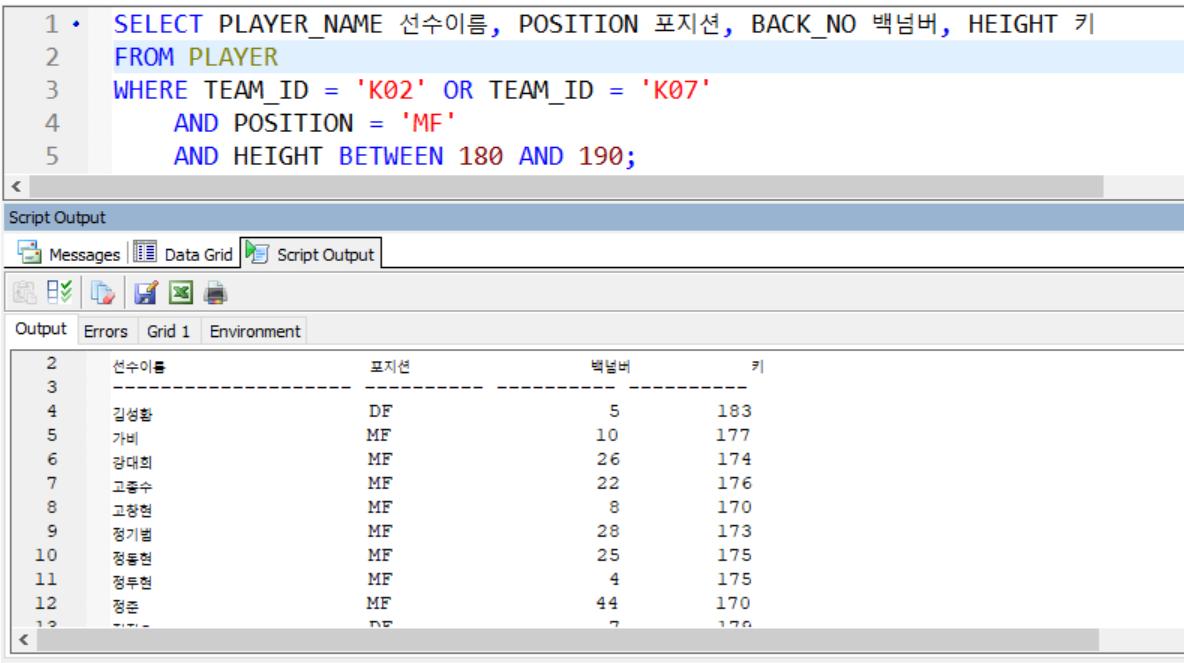Open the Grid 1 sub-tab
The image size is (1184, 663).
pos(168,332)
